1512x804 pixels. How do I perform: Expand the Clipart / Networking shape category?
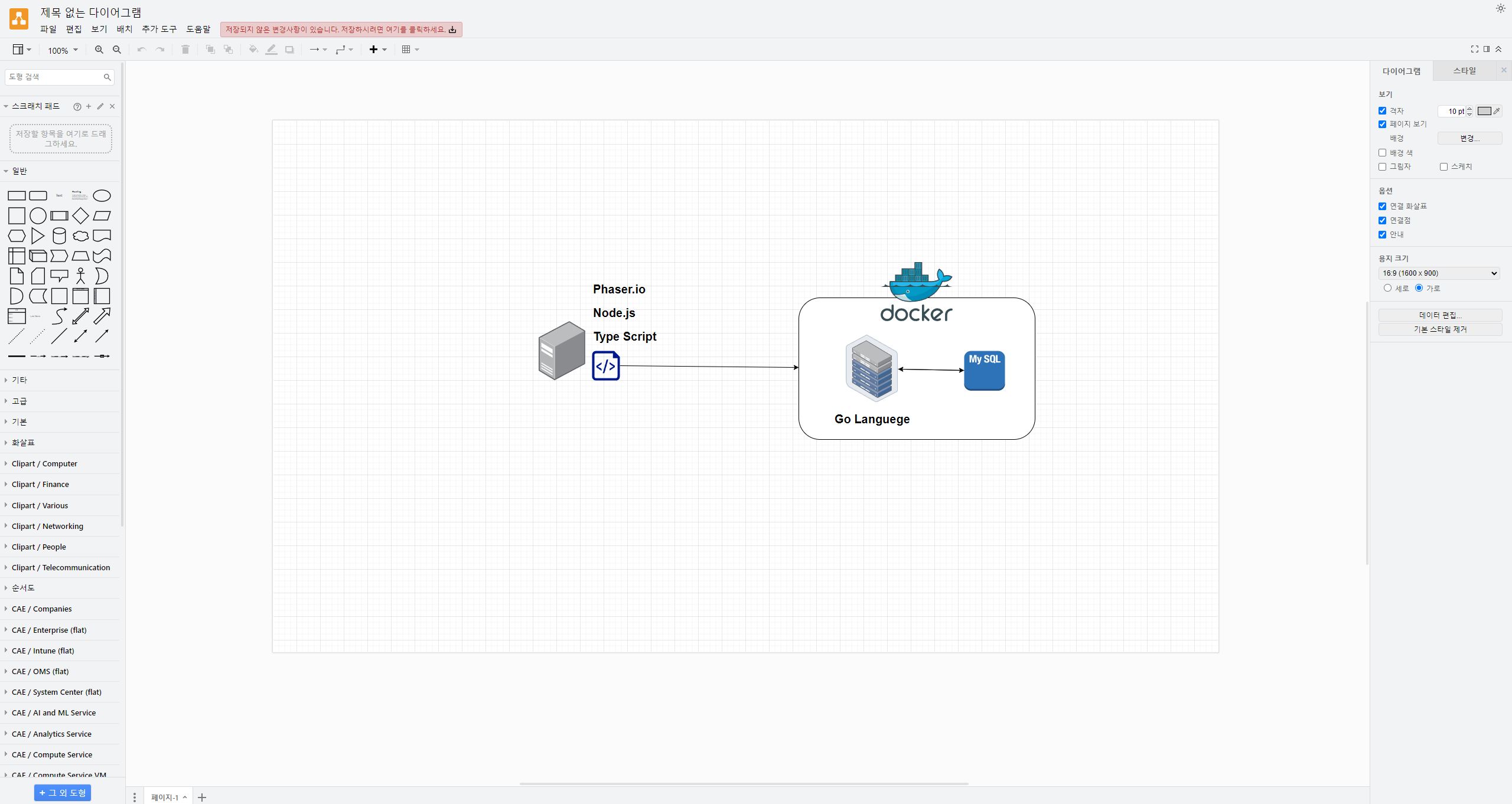(x=47, y=526)
